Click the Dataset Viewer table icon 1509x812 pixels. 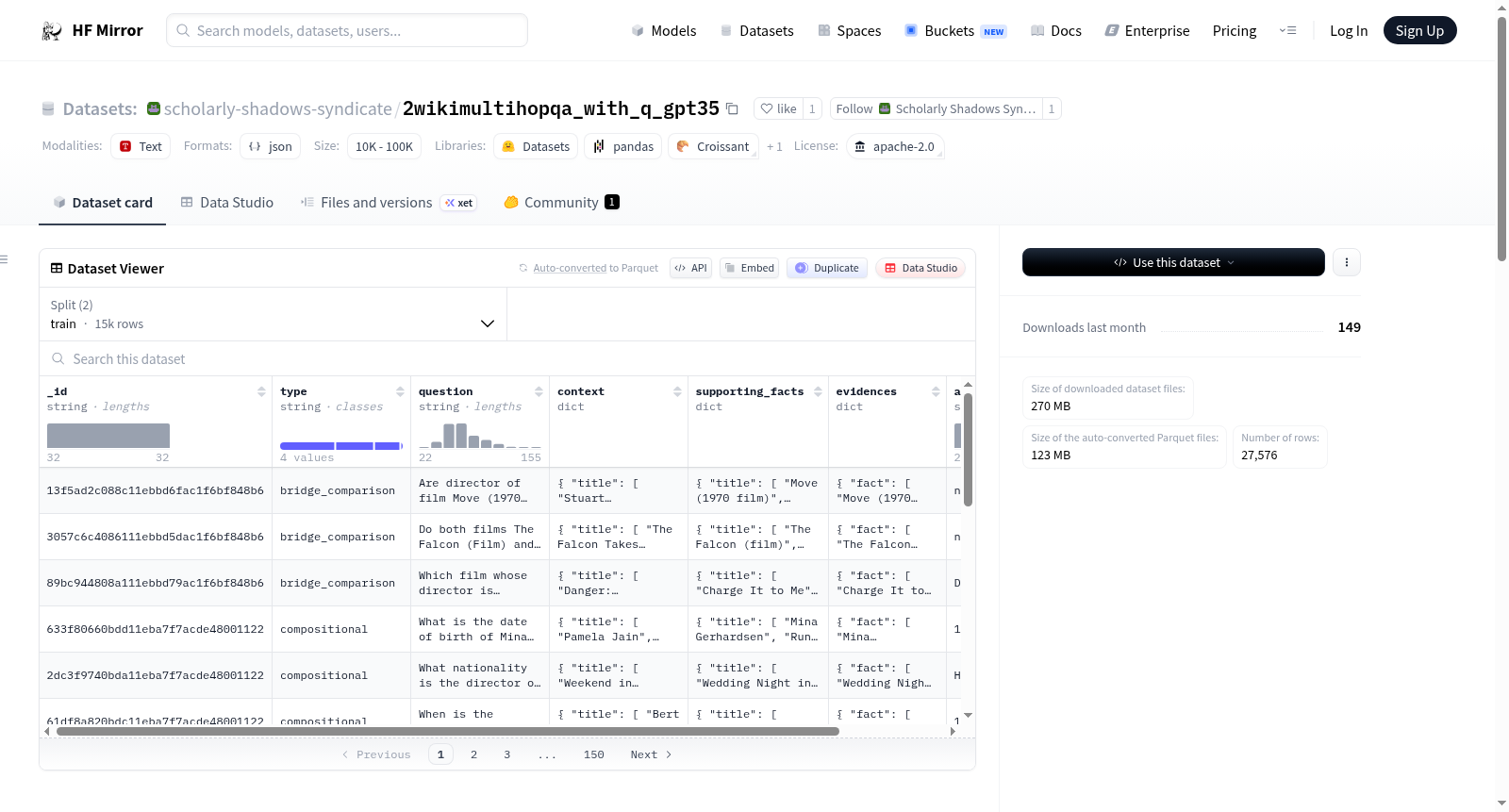(x=57, y=268)
